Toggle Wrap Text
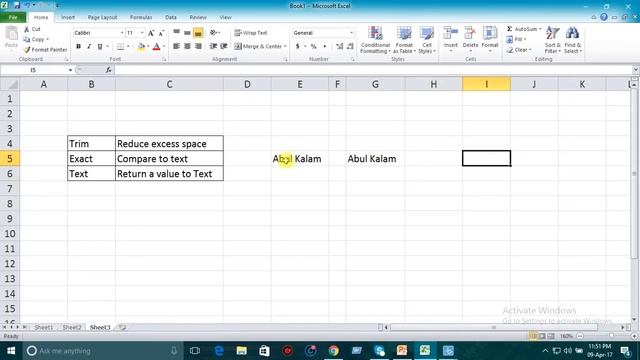Viewport: 640px width, 360px height. coord(251,33)
